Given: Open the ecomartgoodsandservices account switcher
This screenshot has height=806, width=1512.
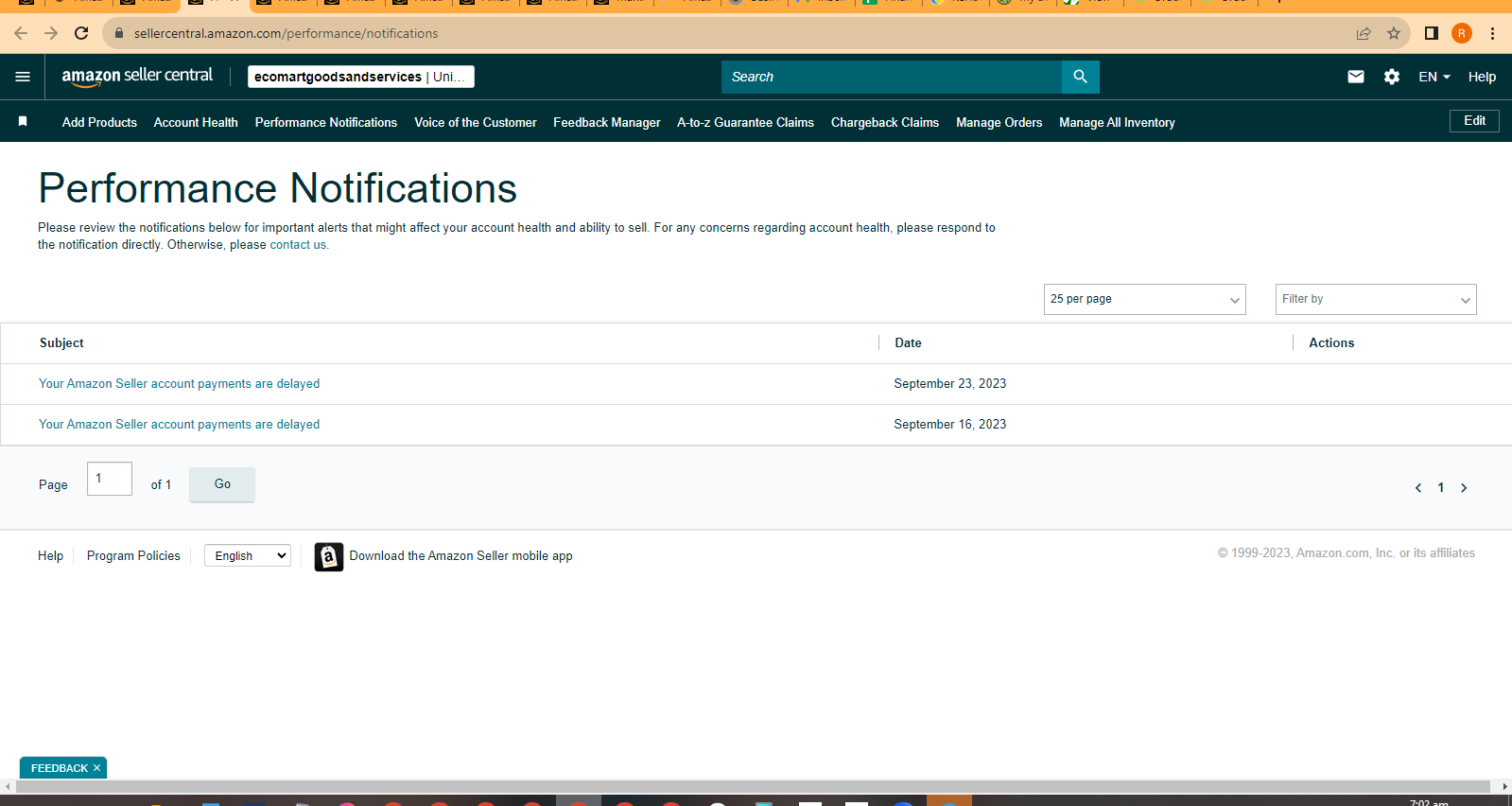Looking at the screenshot, I should coord(361,77).
